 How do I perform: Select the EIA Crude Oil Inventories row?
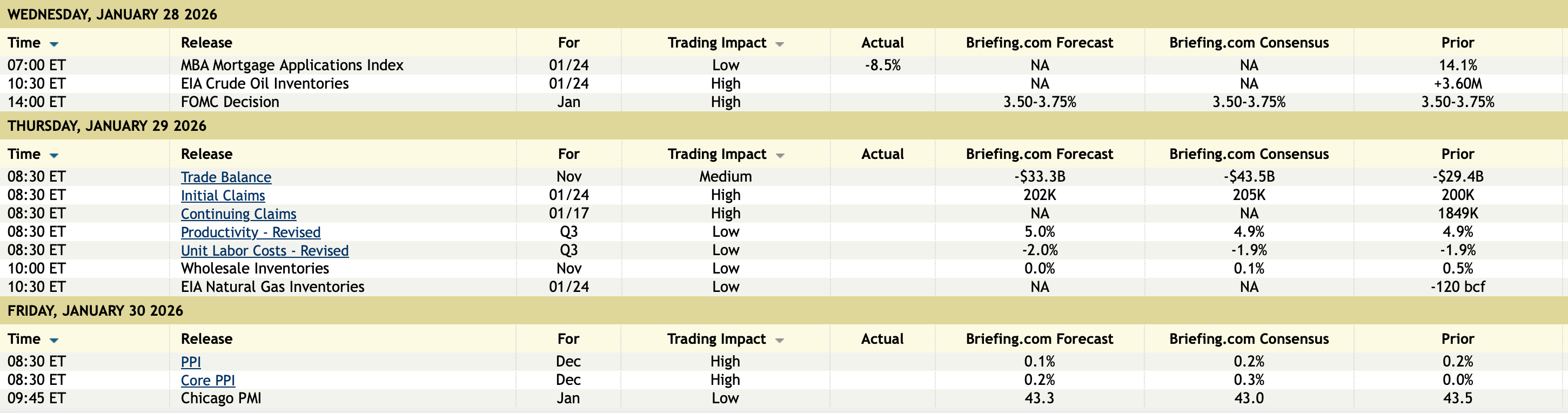pos(264,83)
